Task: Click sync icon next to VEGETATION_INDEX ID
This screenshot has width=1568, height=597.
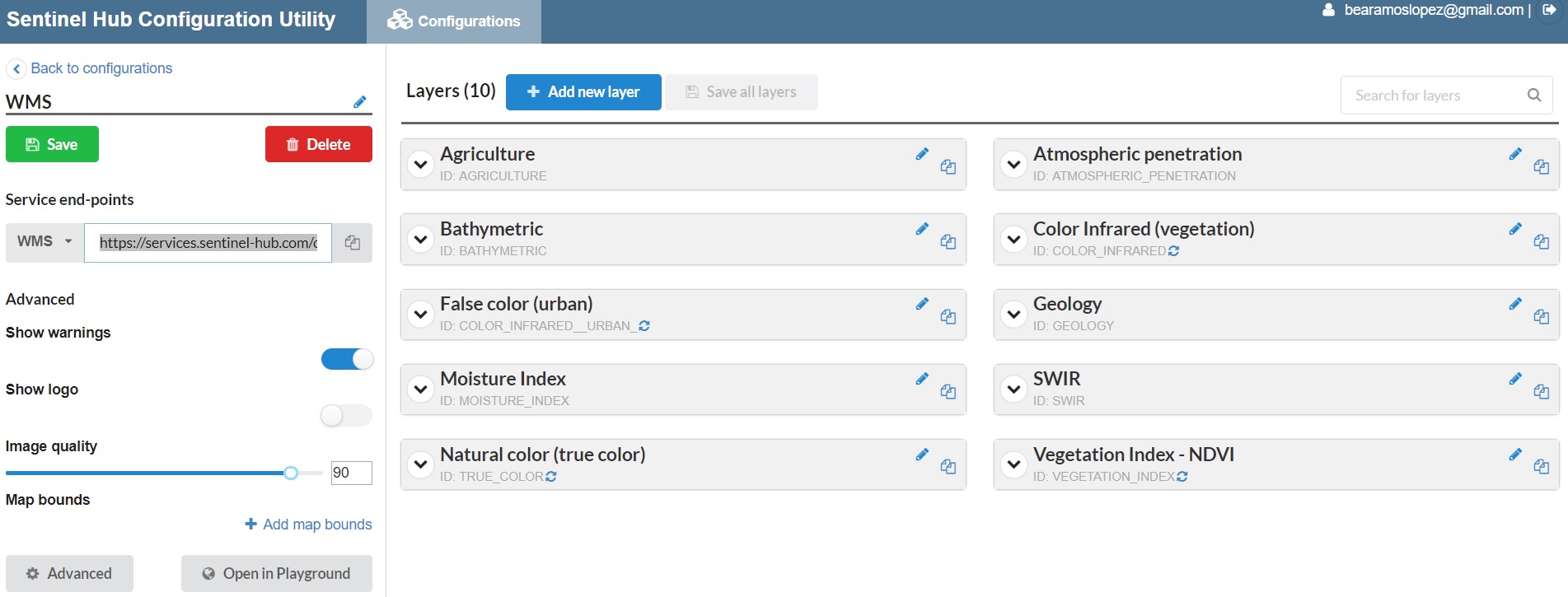Action: pyautogui.click(x=1182, y=477)
